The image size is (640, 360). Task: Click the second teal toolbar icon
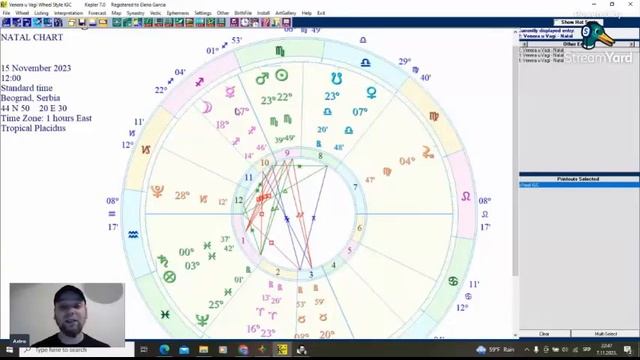tap(127, 22)
